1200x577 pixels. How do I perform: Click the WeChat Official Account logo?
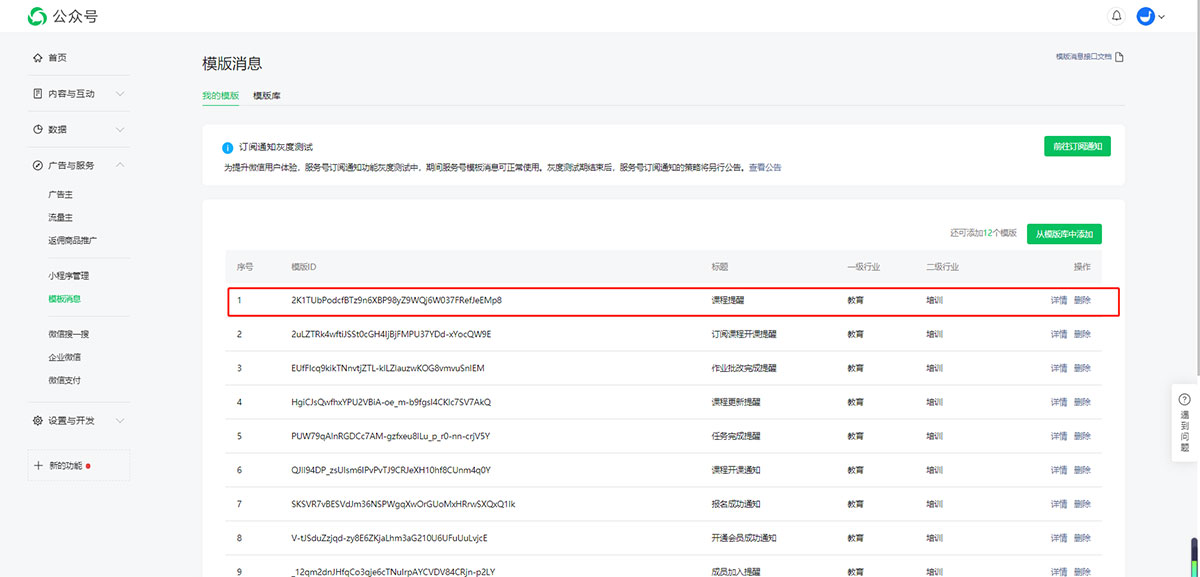[x=37, y=16]
